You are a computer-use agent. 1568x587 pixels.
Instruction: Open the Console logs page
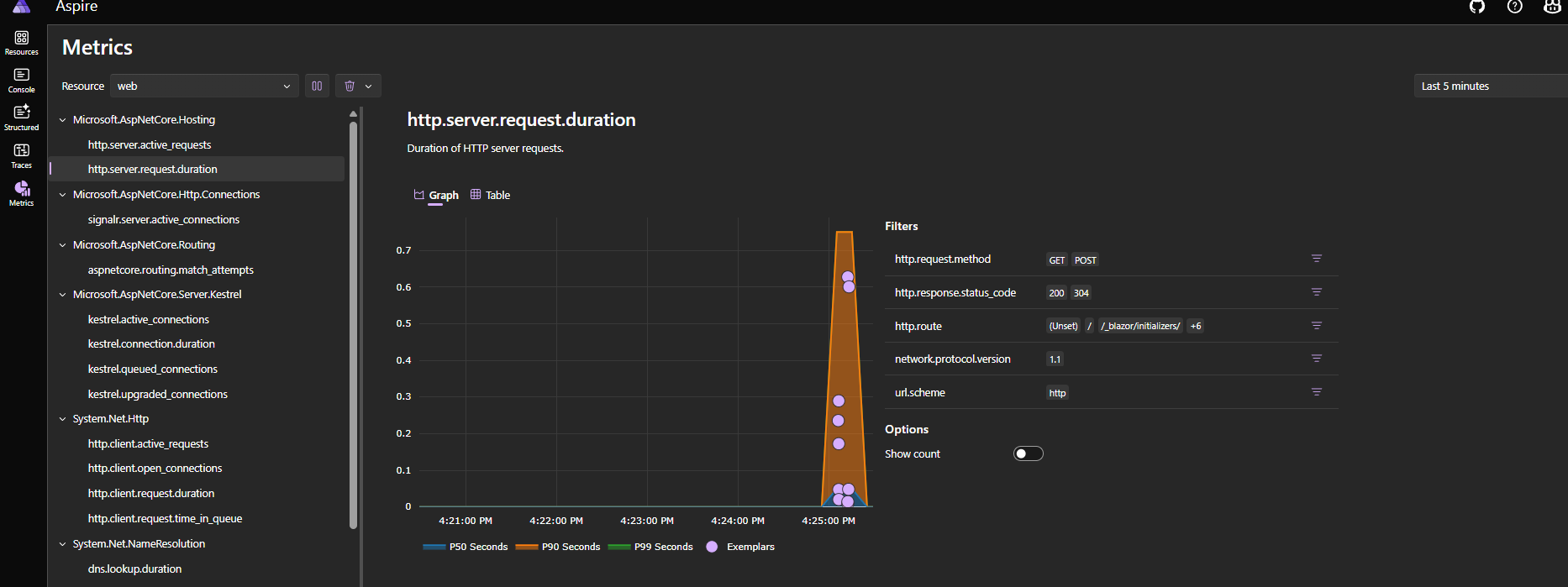point(22,81)
